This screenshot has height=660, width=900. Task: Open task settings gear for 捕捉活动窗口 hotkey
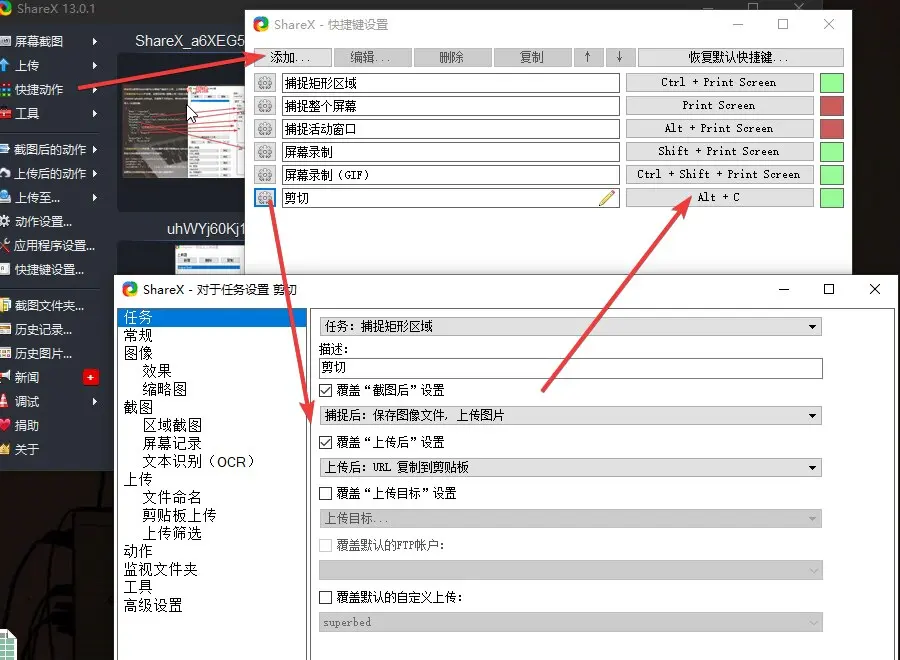265,129
